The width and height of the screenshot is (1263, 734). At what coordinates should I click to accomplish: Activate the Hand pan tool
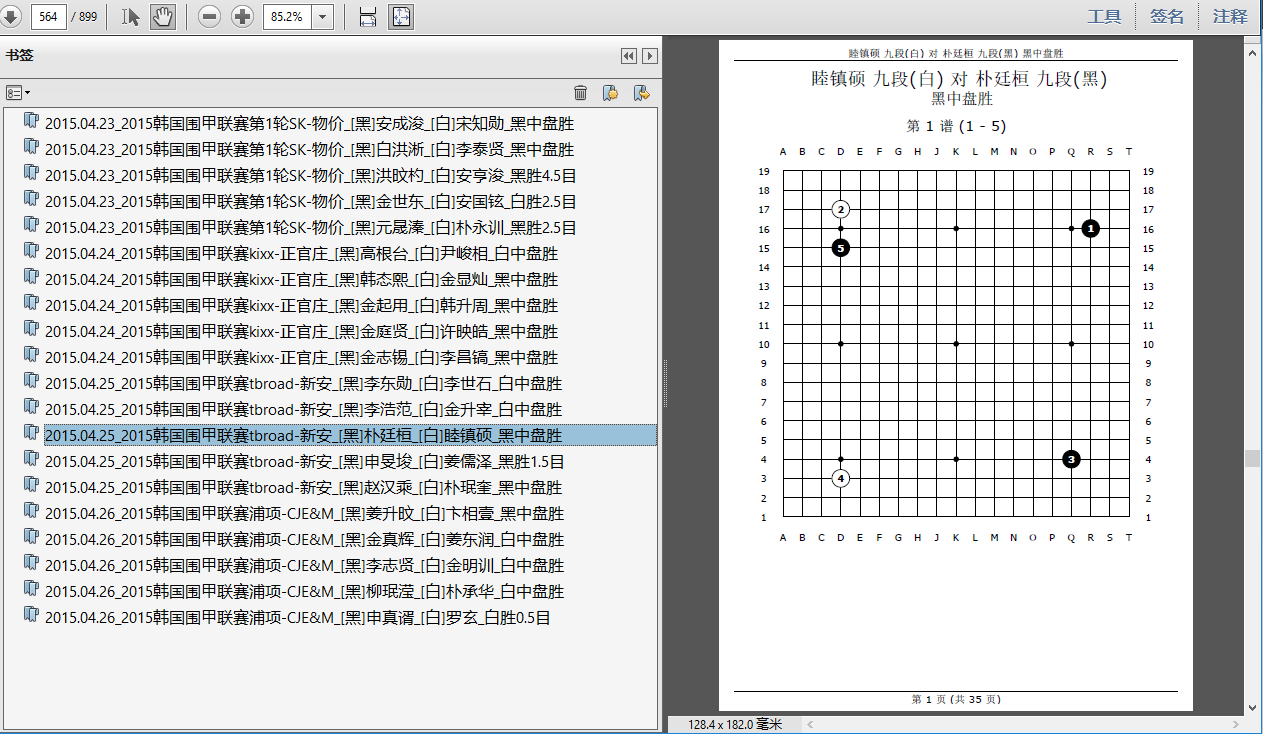click(x=162, y=16)
